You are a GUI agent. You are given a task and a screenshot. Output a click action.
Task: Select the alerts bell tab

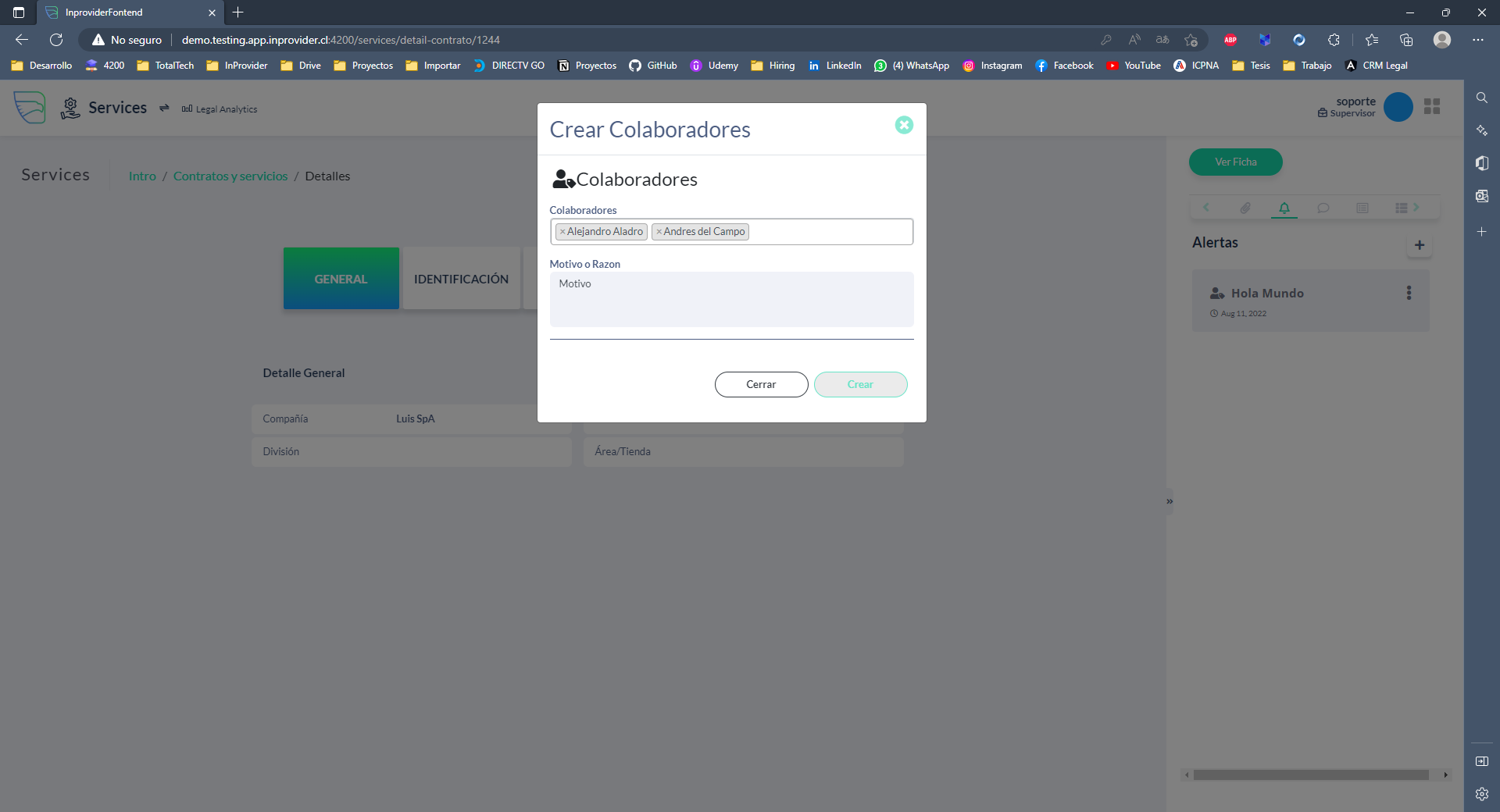(x=1284, y=208)
